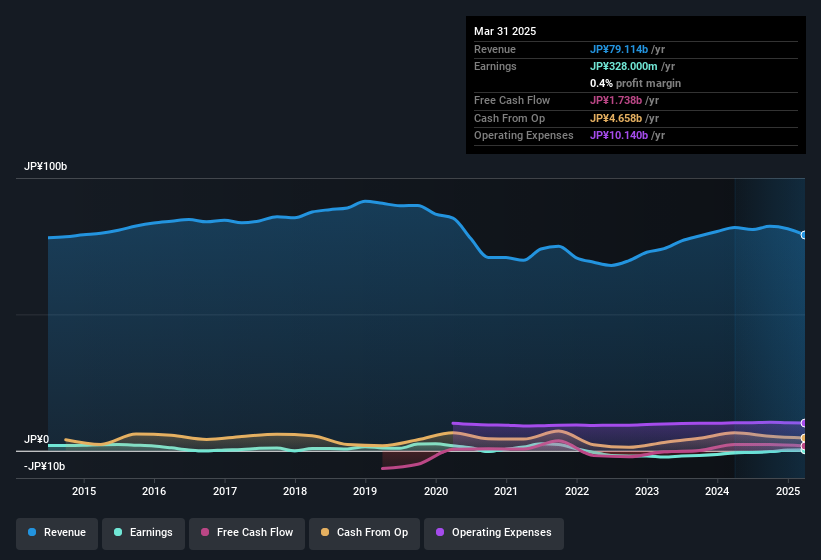The width and height of the screenshot is (821, 560).
Task: Click the Free Cash Flow label in tooltip
Action: [512, 100]
